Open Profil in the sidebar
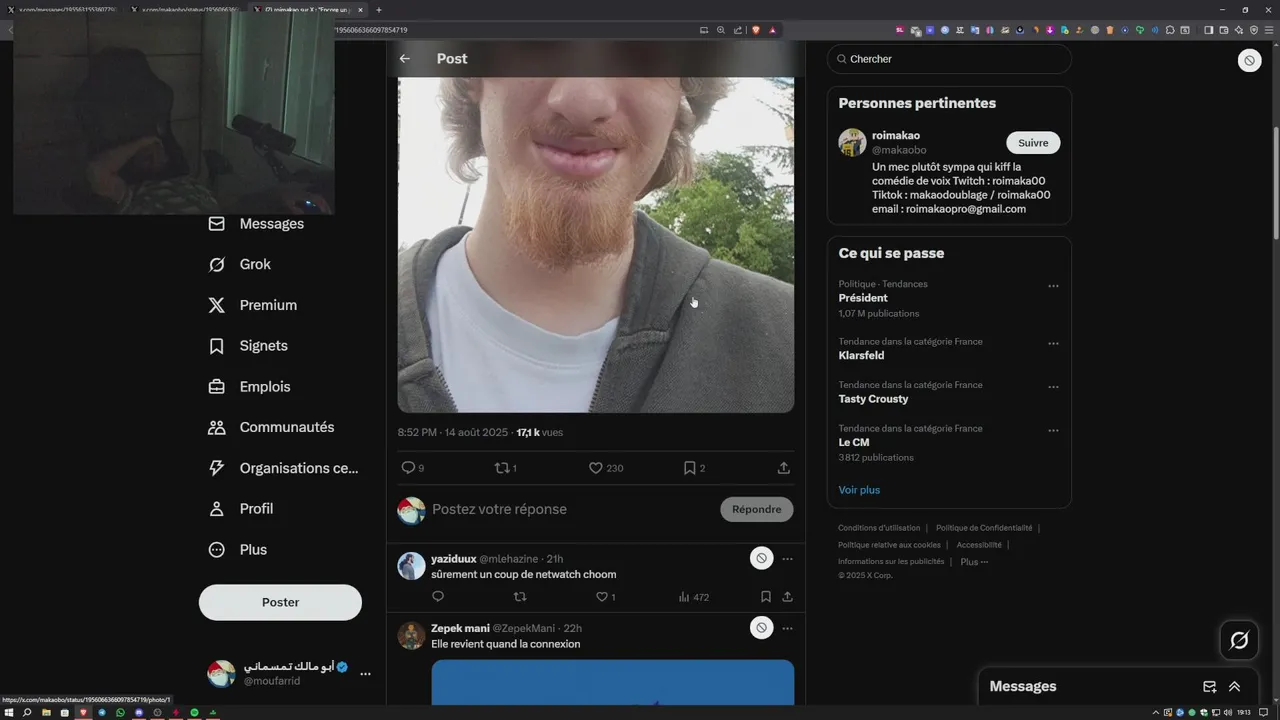Image resolution: width=1280 pixels, height=720 pixels. point(240,509)
